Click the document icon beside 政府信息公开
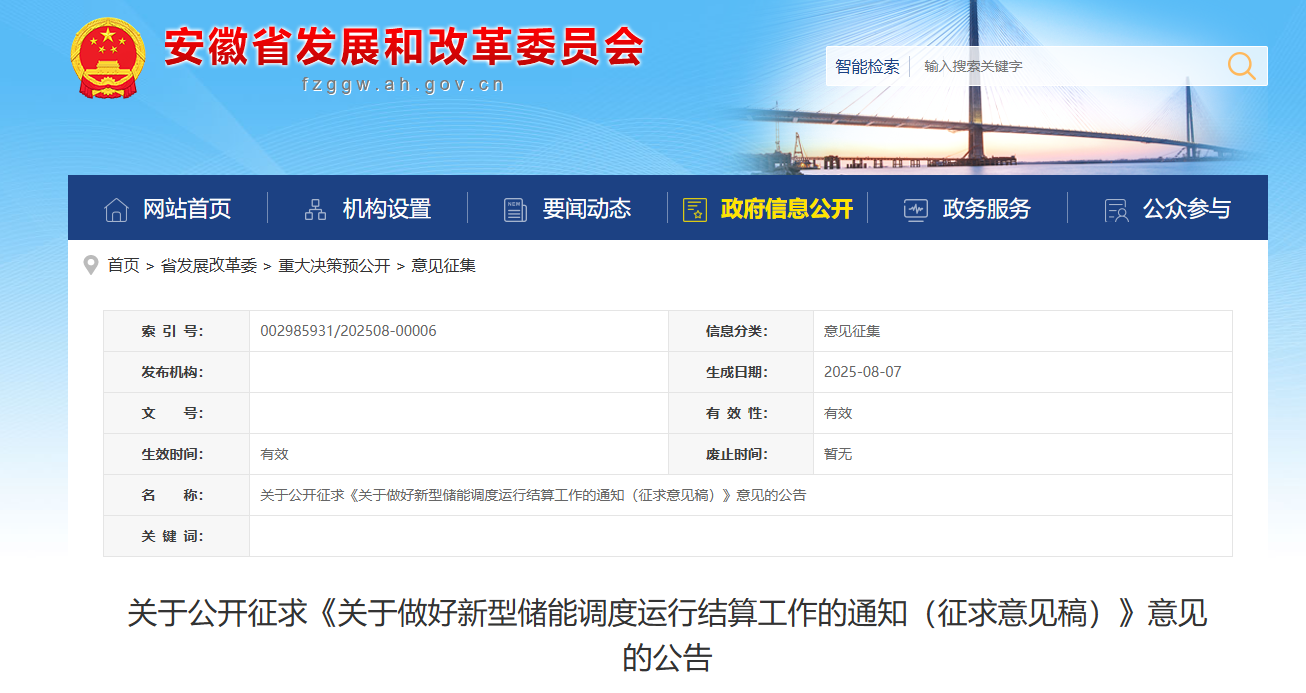 click(x=695, y=209)
